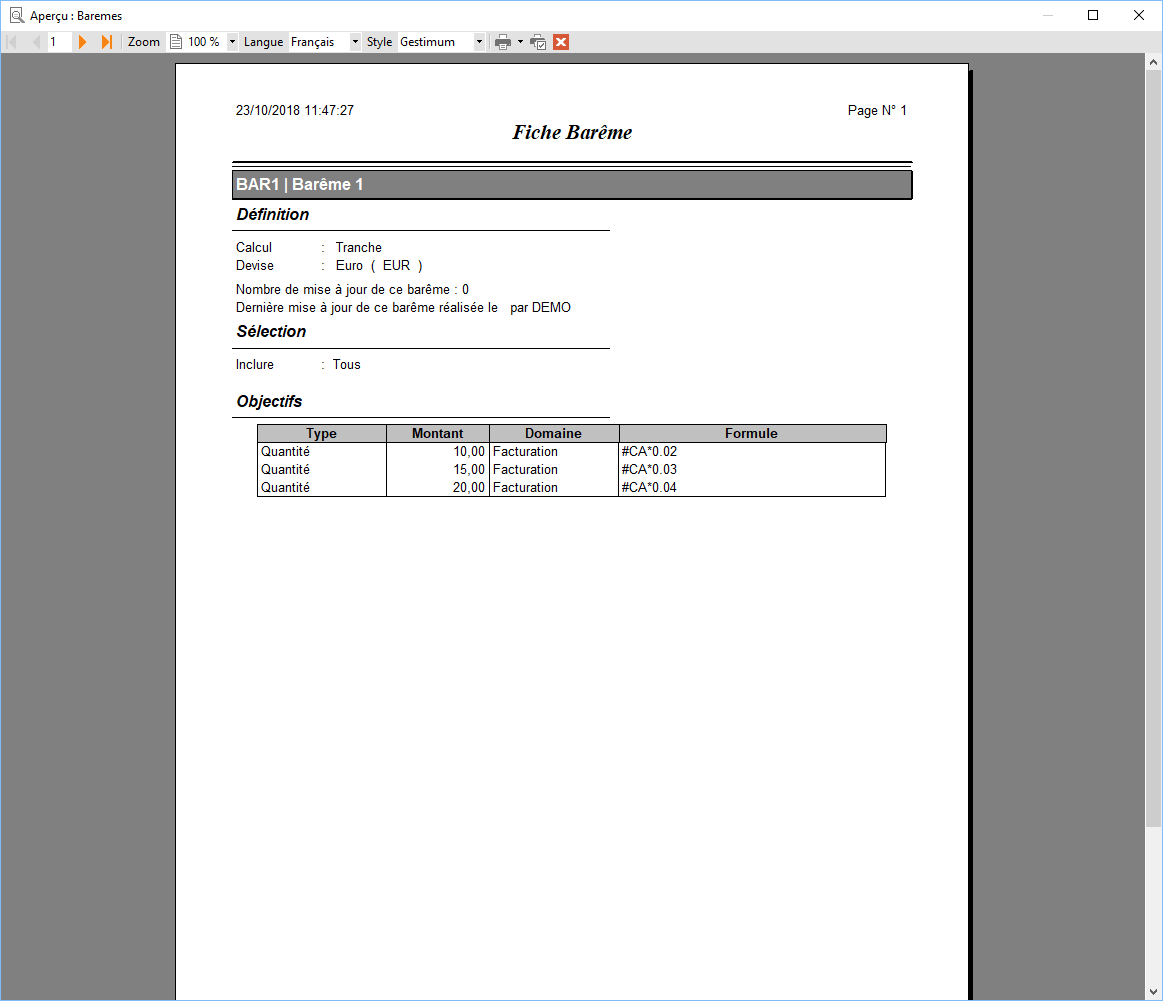This screenshot has height=1001, width=1163.
Task: Go to the first page
Action: (x=12, y=42)
